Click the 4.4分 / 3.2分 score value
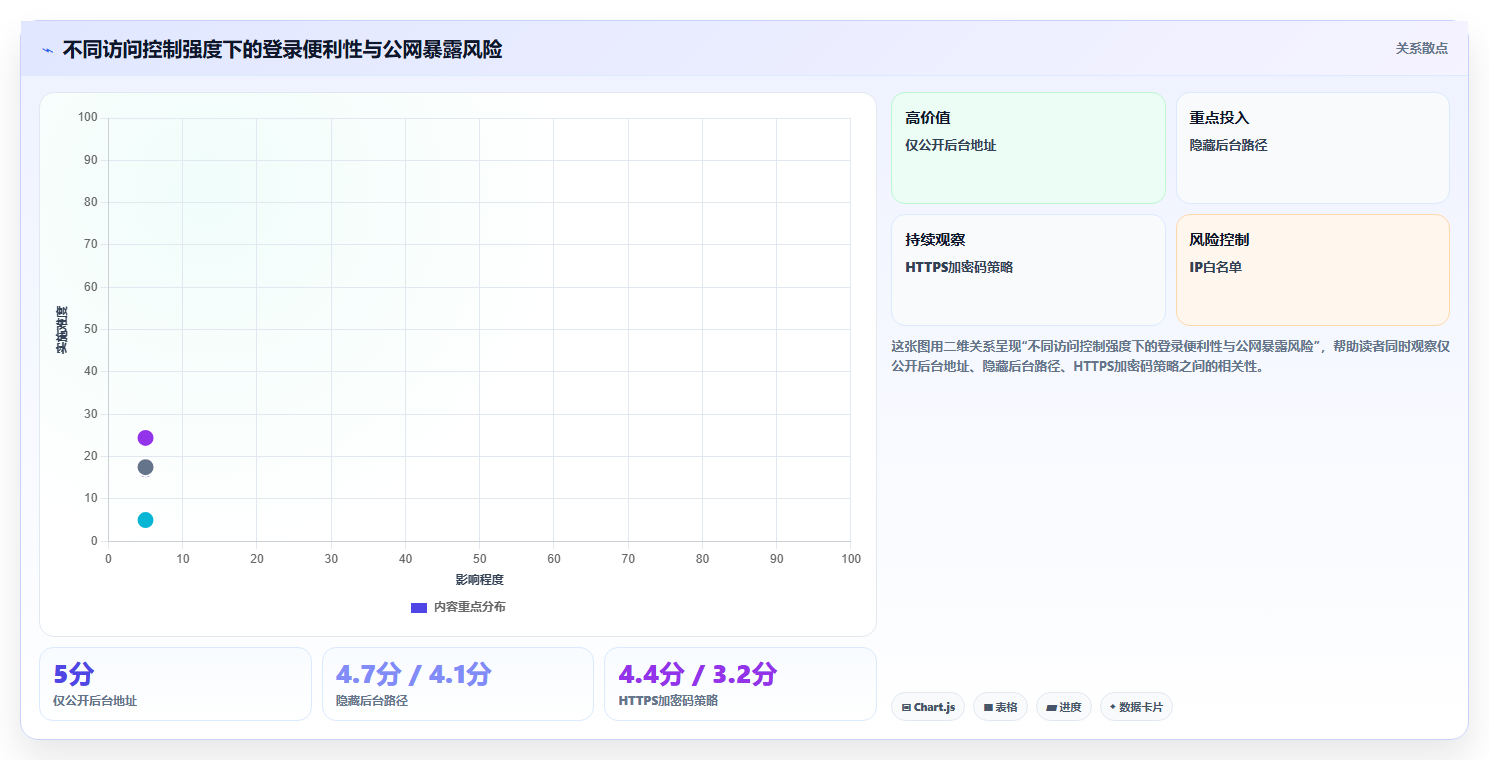The image size is (1489, 760). 697,674
